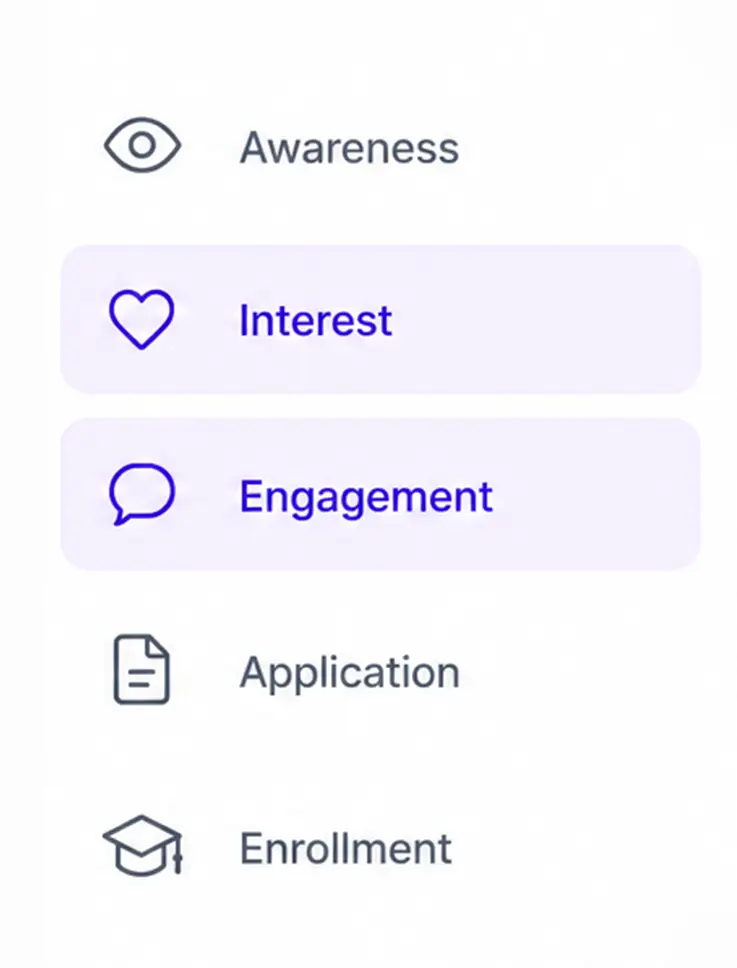Click the speech bubble Engagement icon

(x=142, y=494)
